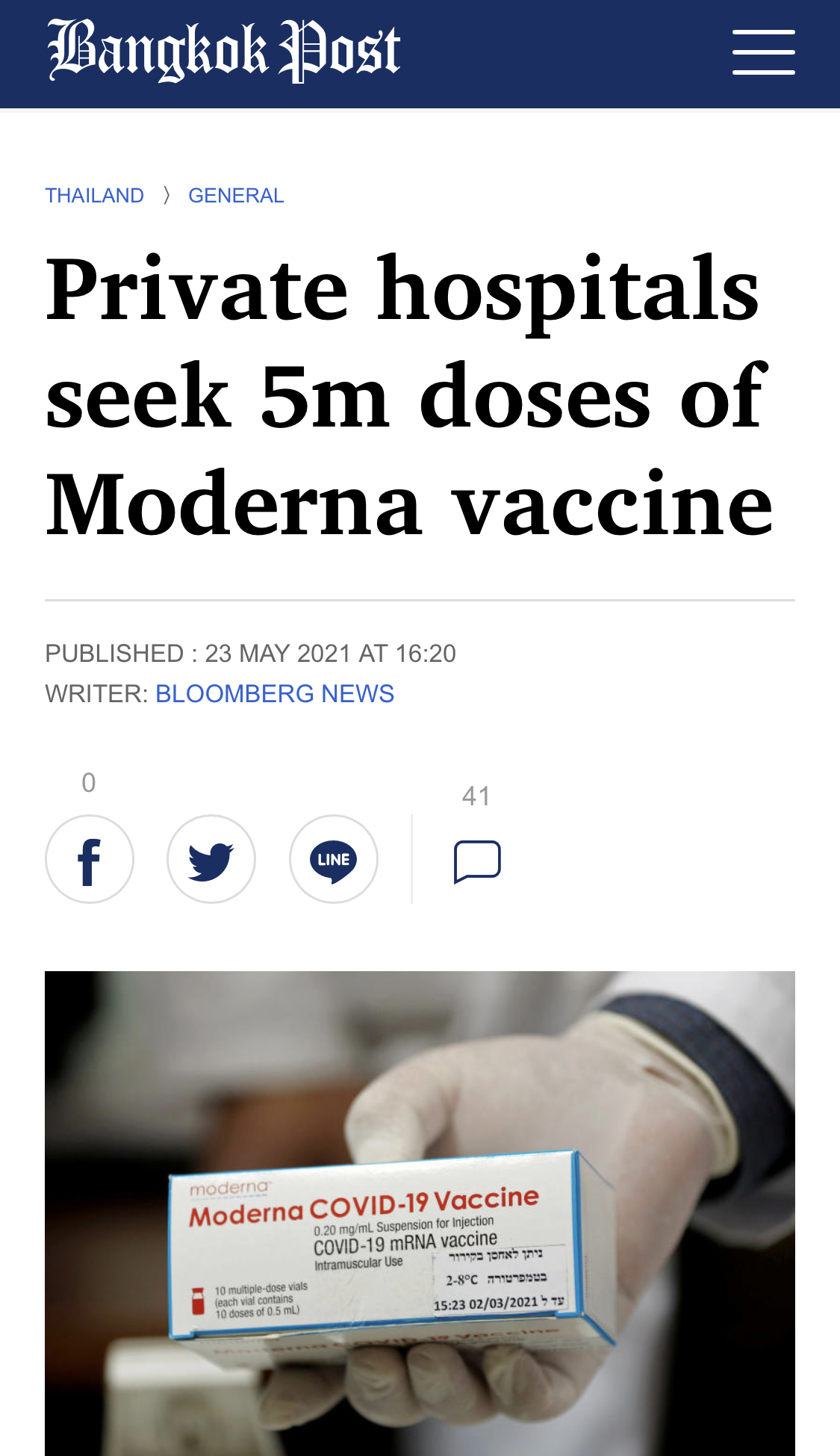Open the comments speech bubble icon

tap(477, 861)
